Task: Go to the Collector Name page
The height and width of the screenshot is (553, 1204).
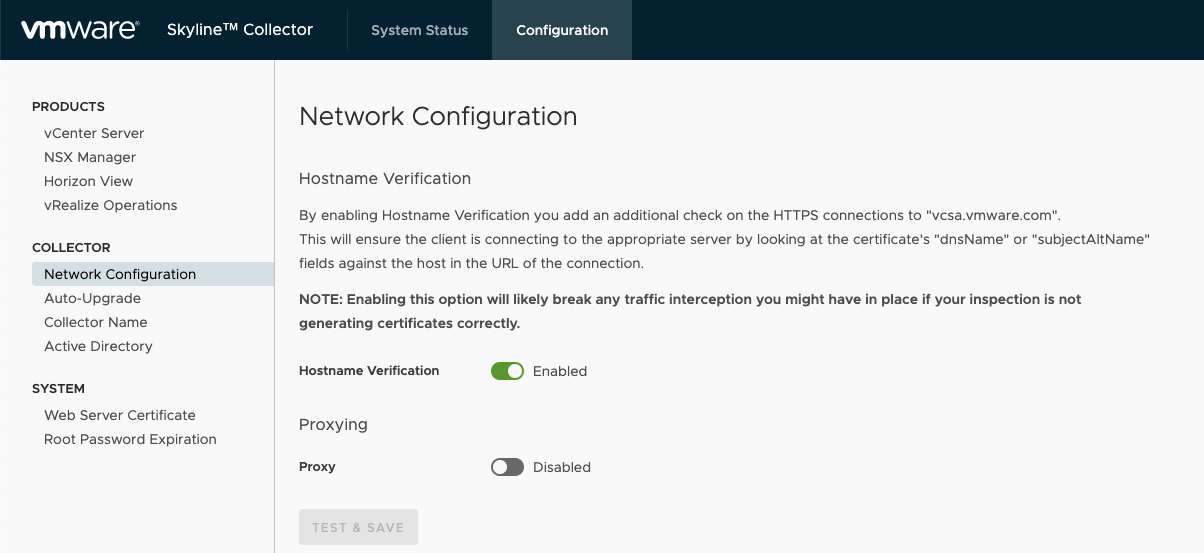Action: [x=95, y=322]
